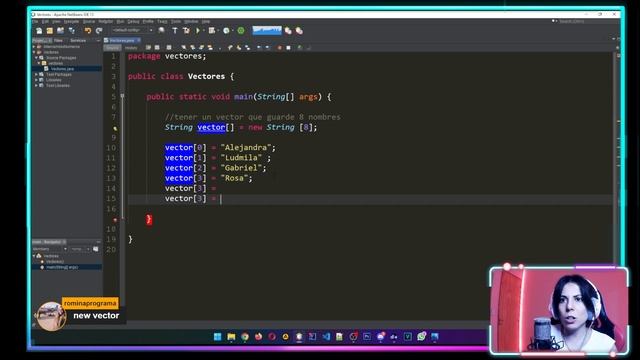Click the red error marker near line 17

115,220
